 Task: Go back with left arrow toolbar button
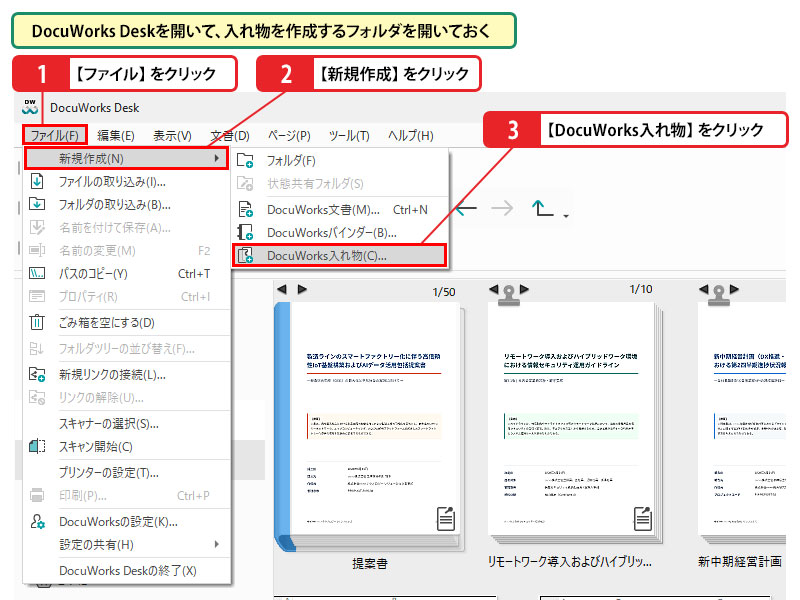click(466, 208)
